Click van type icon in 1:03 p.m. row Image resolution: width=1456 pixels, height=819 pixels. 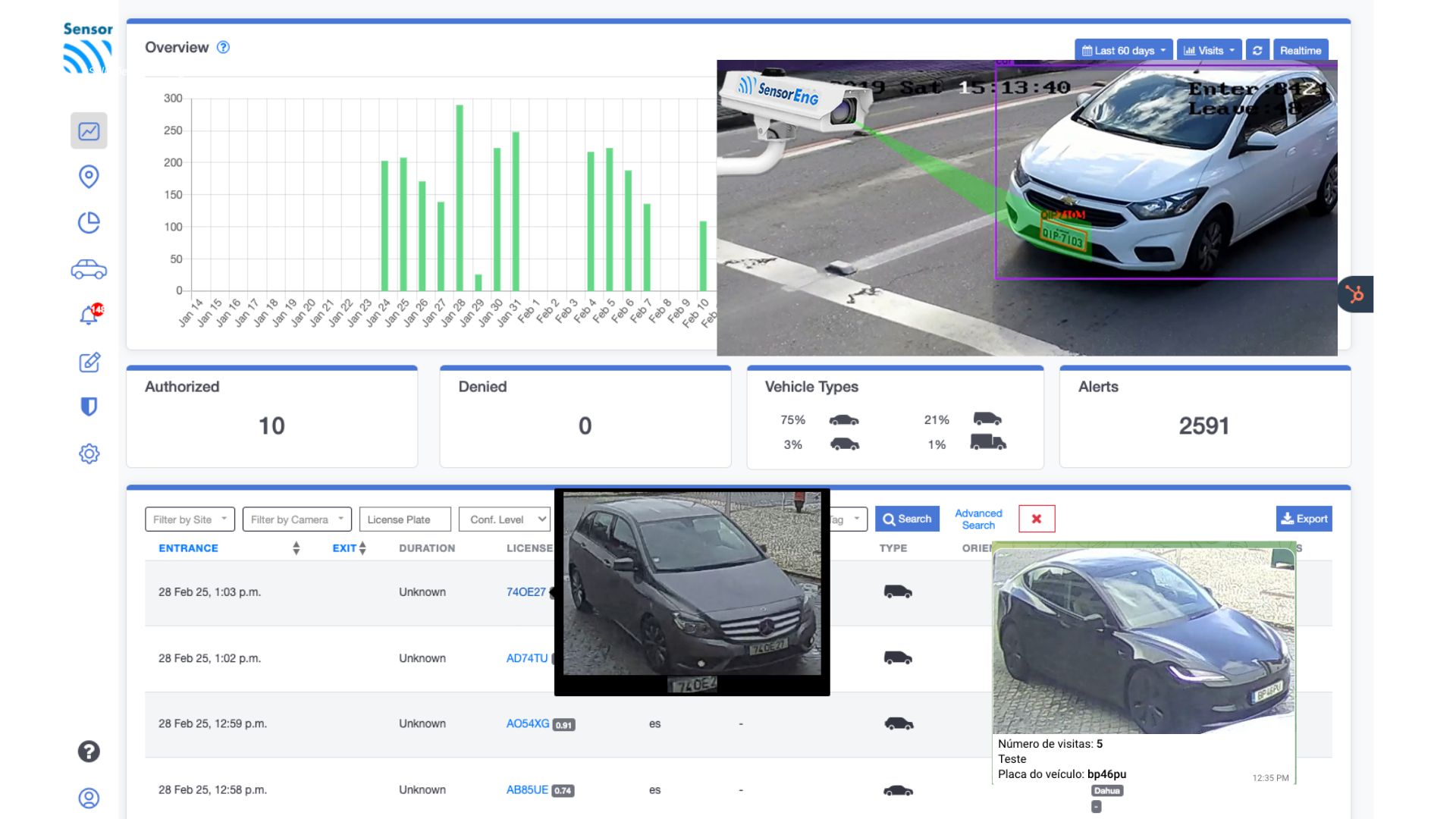(898, 592)
